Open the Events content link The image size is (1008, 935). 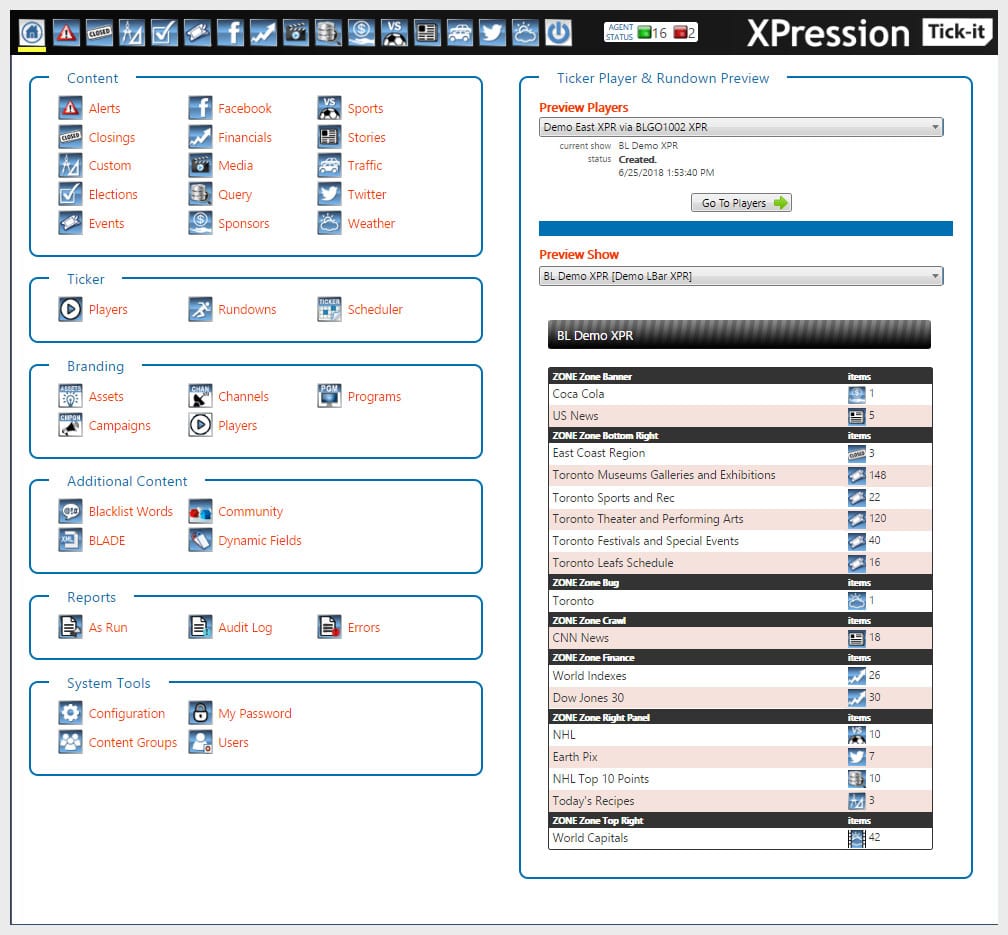(107, 224)
